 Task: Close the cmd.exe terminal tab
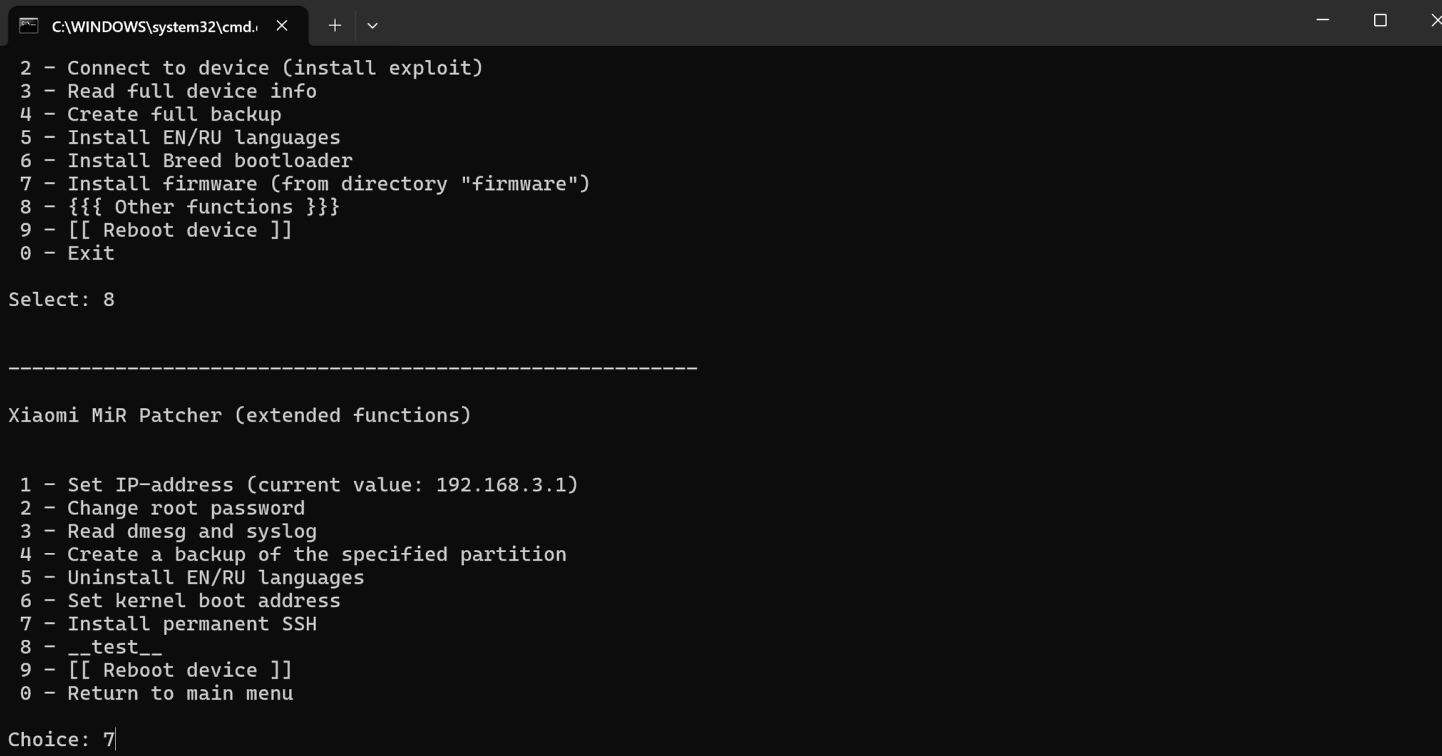[x=282, y=26]
